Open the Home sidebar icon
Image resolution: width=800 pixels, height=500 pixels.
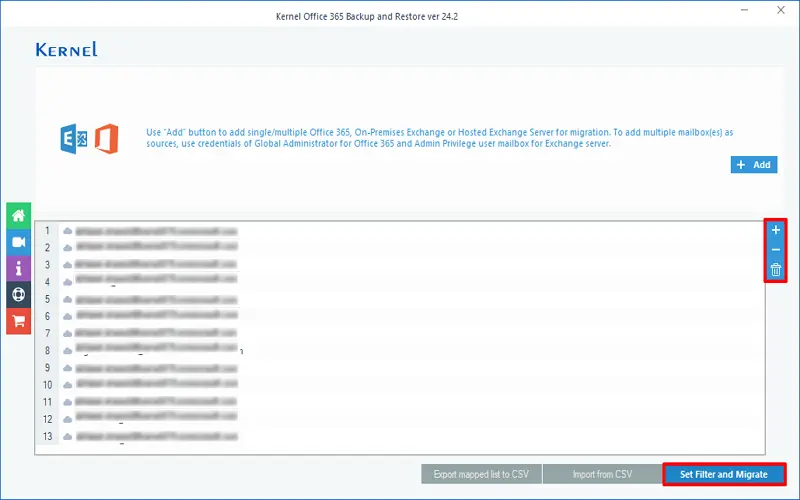point(18,215)
